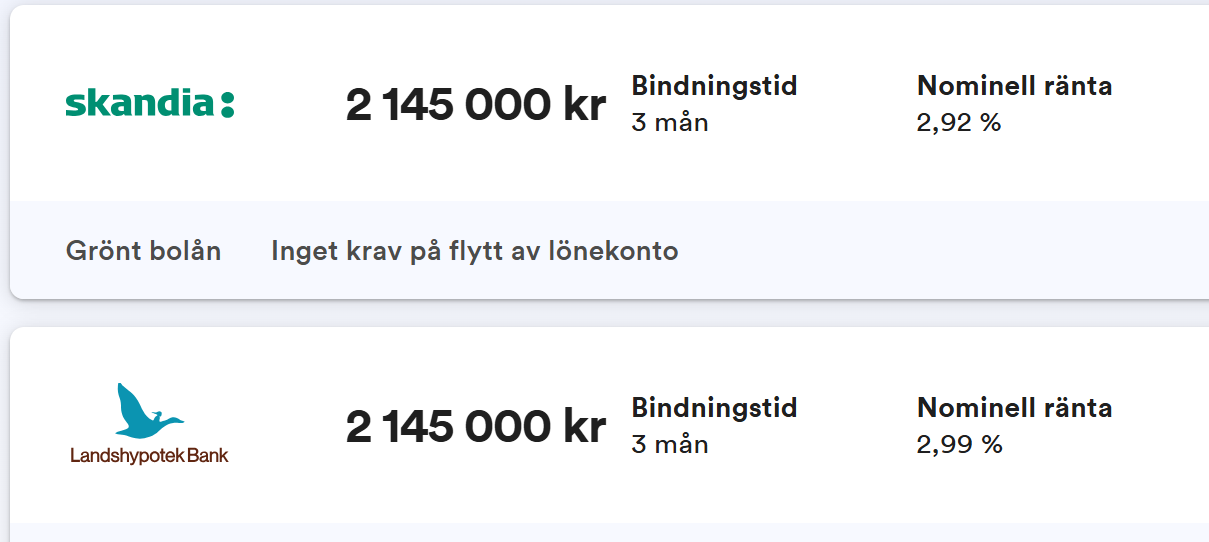Click the word kr in the Landshypotek loan amount
Screen dimensions: 1209x542
(x=584, y=427)
